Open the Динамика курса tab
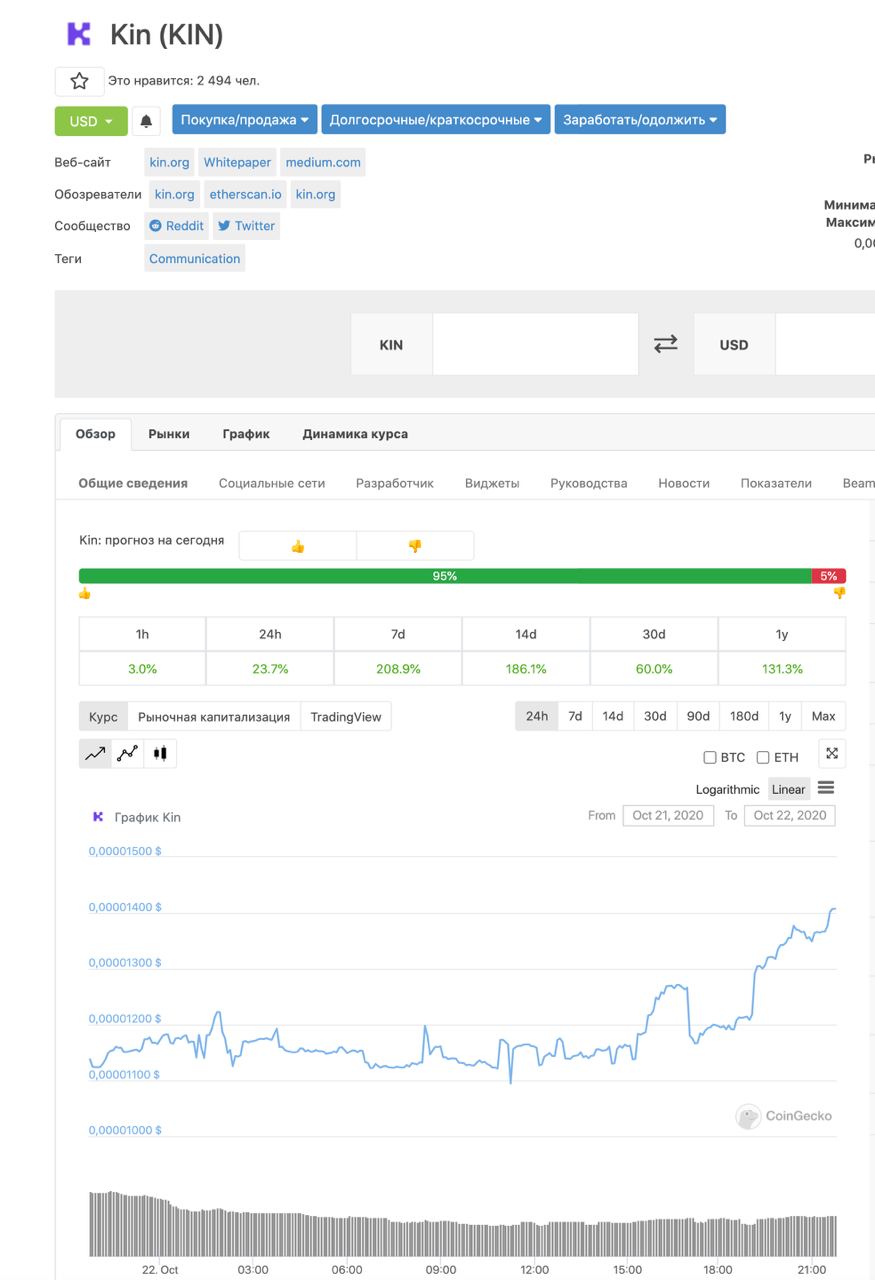This screenshot has height=1280, width=875. tap(355, 434)
